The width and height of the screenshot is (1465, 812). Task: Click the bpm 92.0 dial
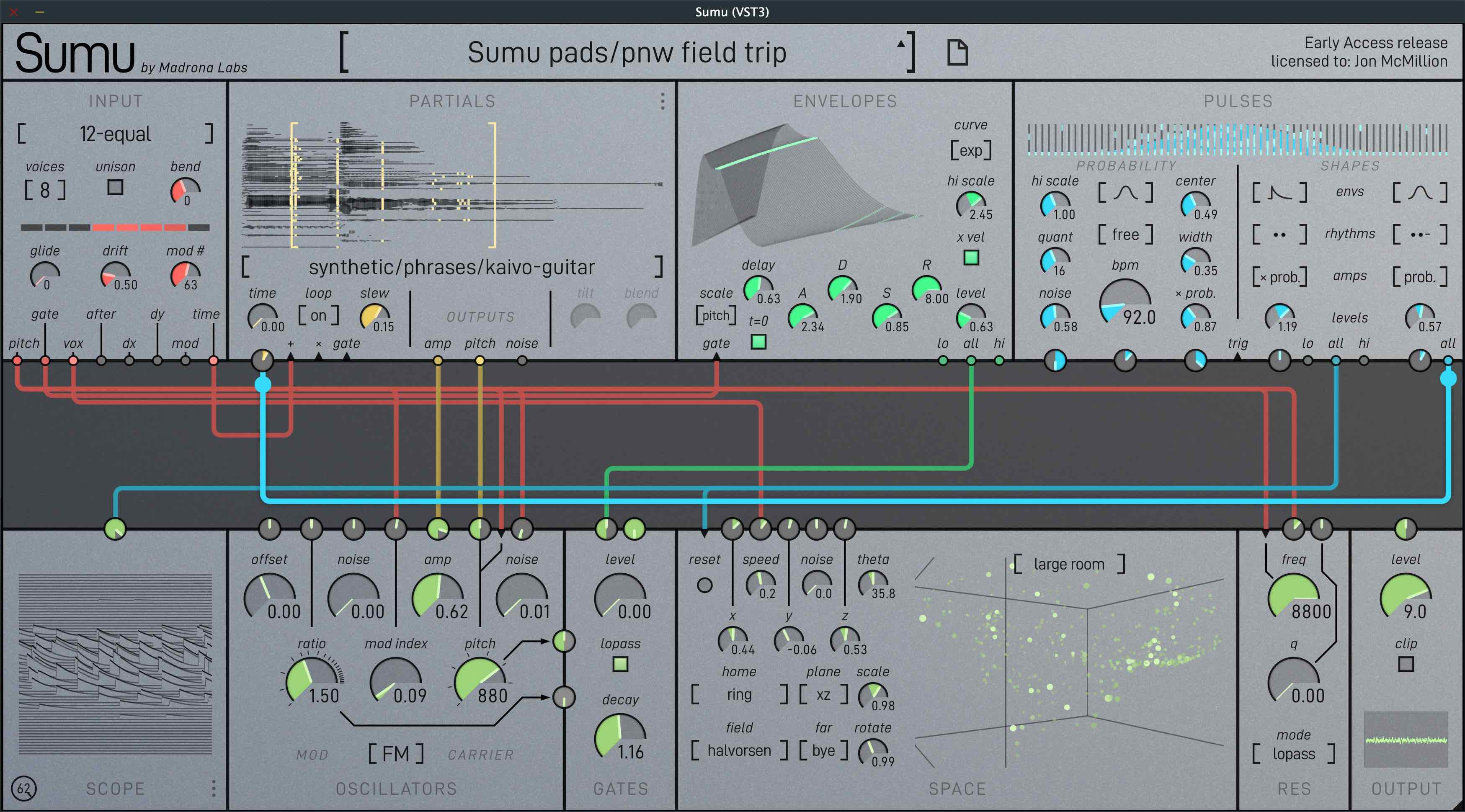(1125, 304)
